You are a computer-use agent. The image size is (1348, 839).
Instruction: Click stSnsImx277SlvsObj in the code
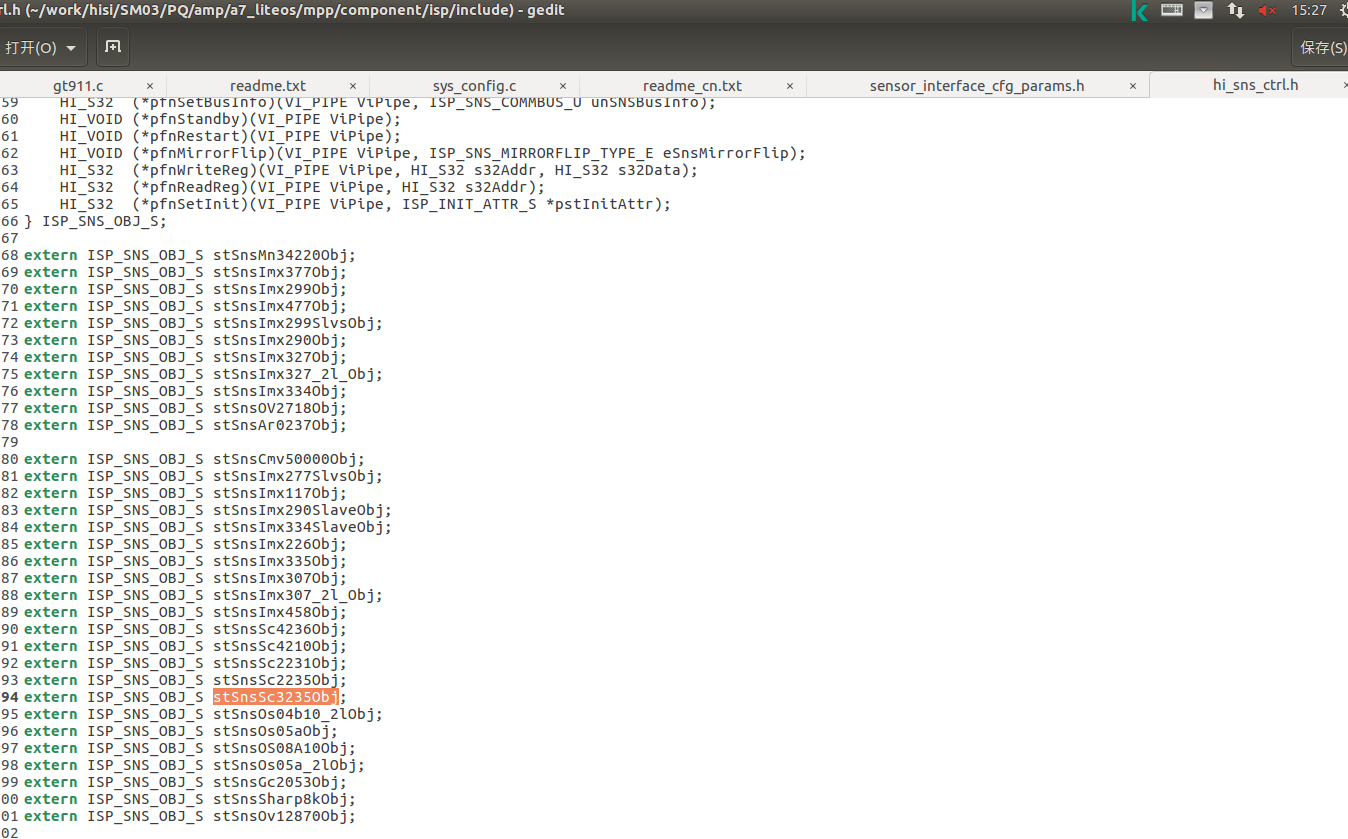click(x=294, y=476)
